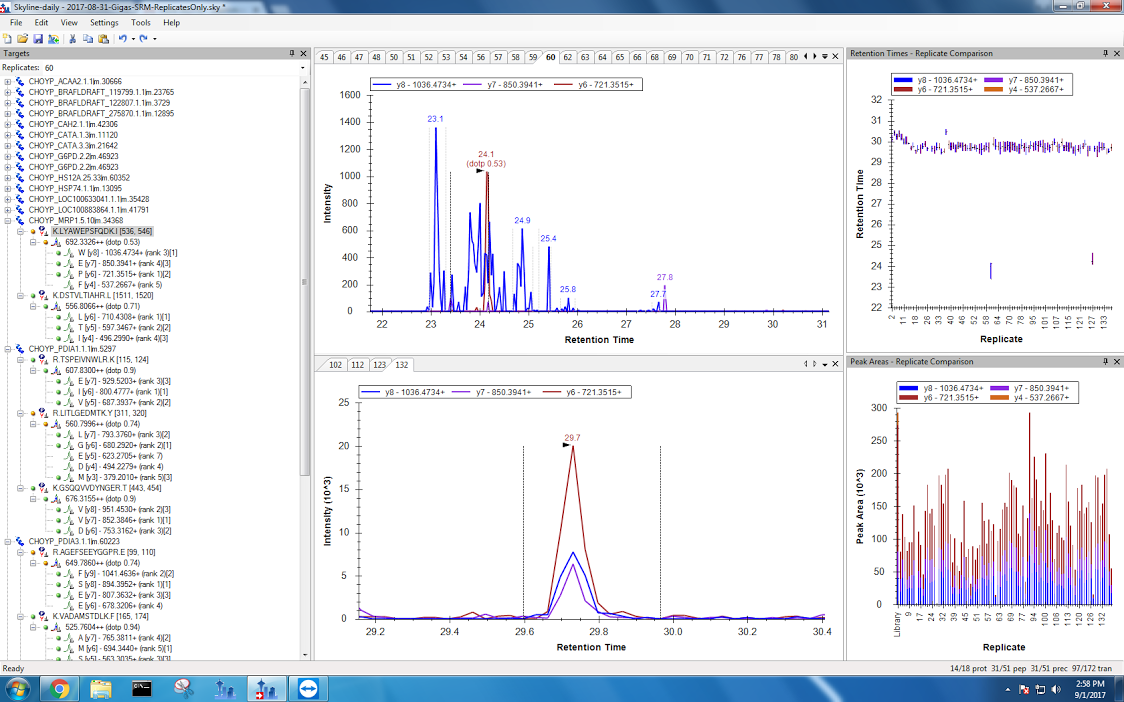Switch to chromatogram tab 123
Screen dimensions: 1124x702
[379, 365]
